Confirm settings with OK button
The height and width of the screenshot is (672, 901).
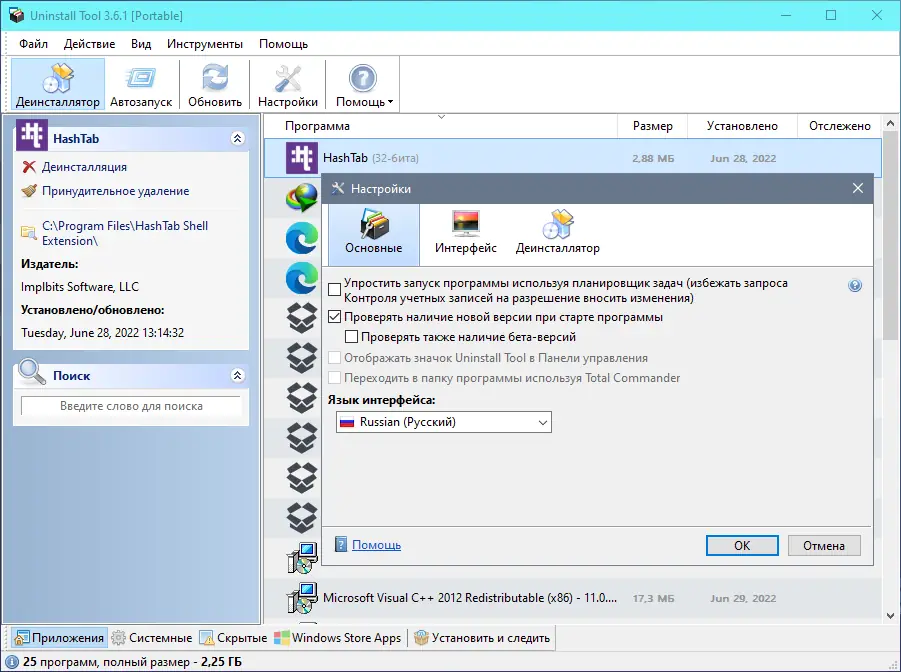coord(742,546)
